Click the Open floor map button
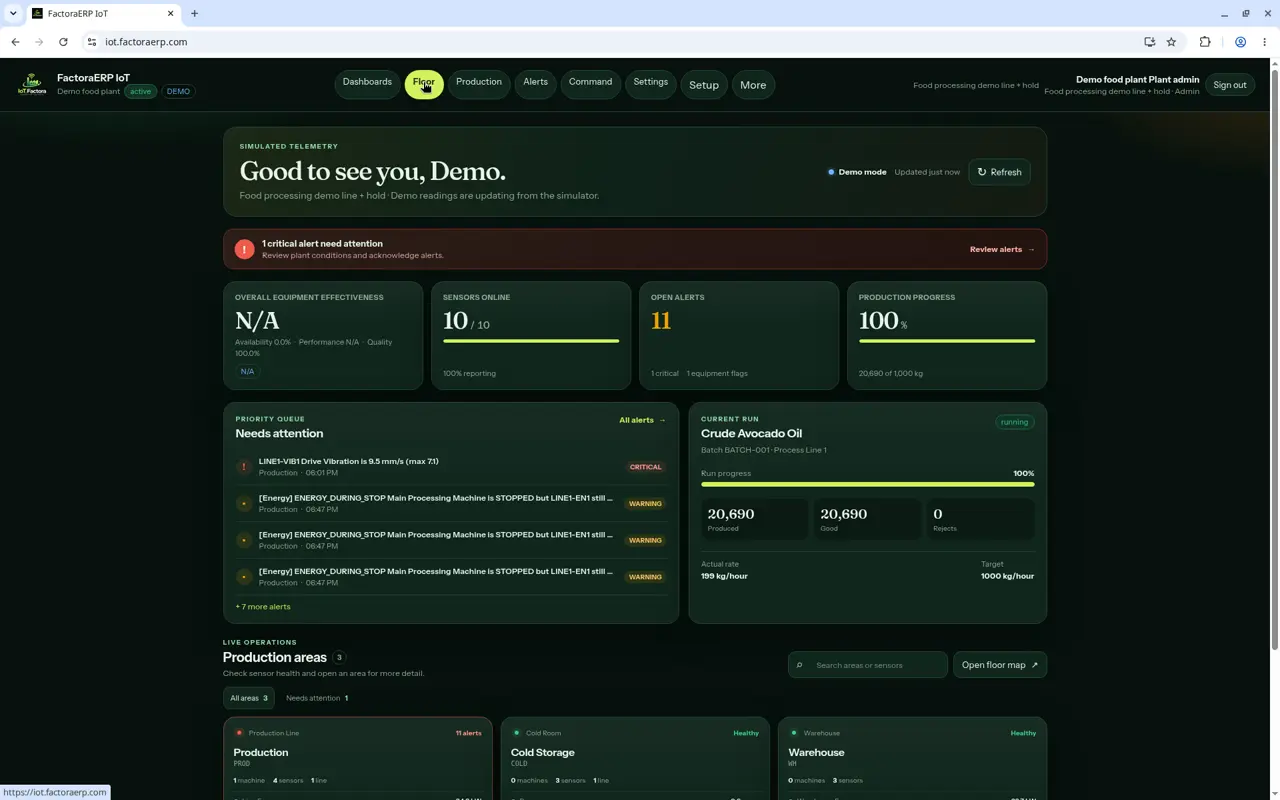1280x800 pixels. pos(1000,665)
